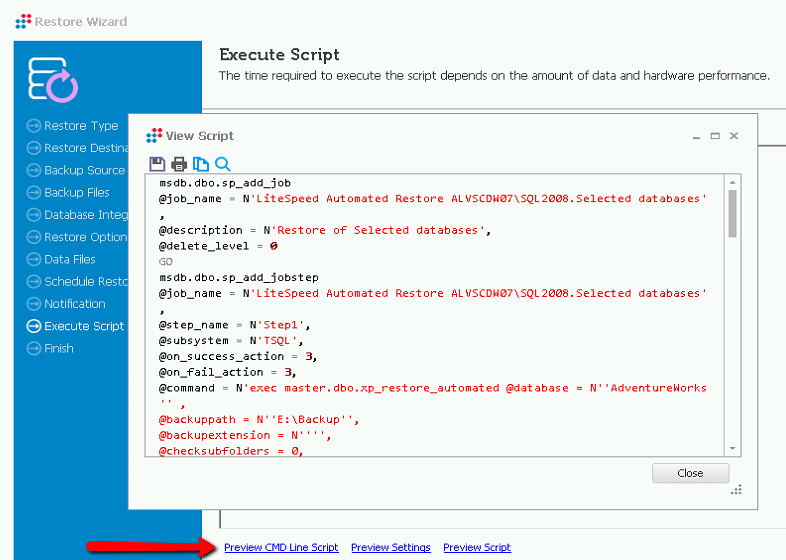The image size is (786, 560).
Task: Go to the Restore Type step
Action: click(x=80, y=126)
